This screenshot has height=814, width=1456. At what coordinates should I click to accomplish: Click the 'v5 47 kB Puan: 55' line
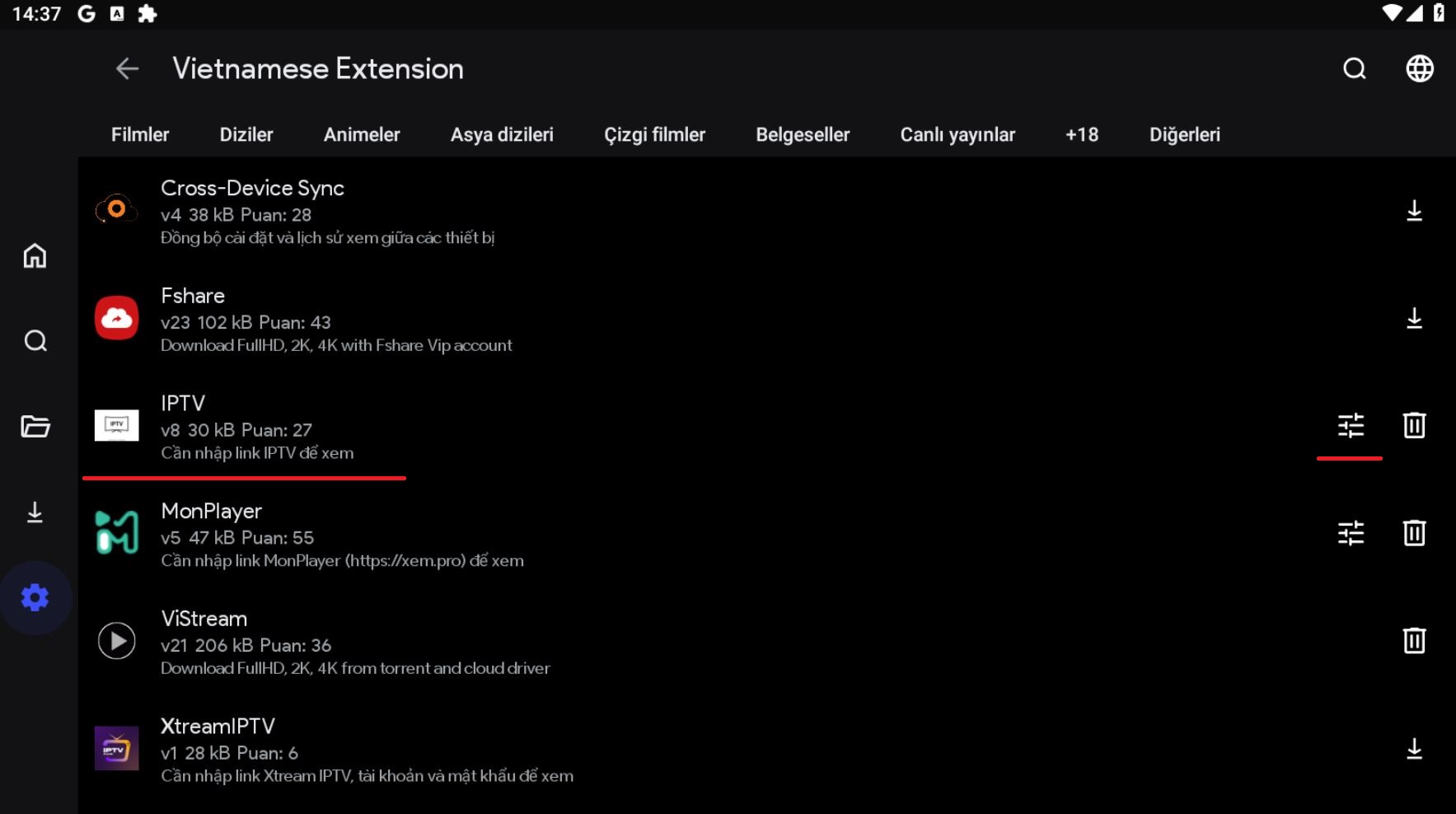[x=237, y=537]
